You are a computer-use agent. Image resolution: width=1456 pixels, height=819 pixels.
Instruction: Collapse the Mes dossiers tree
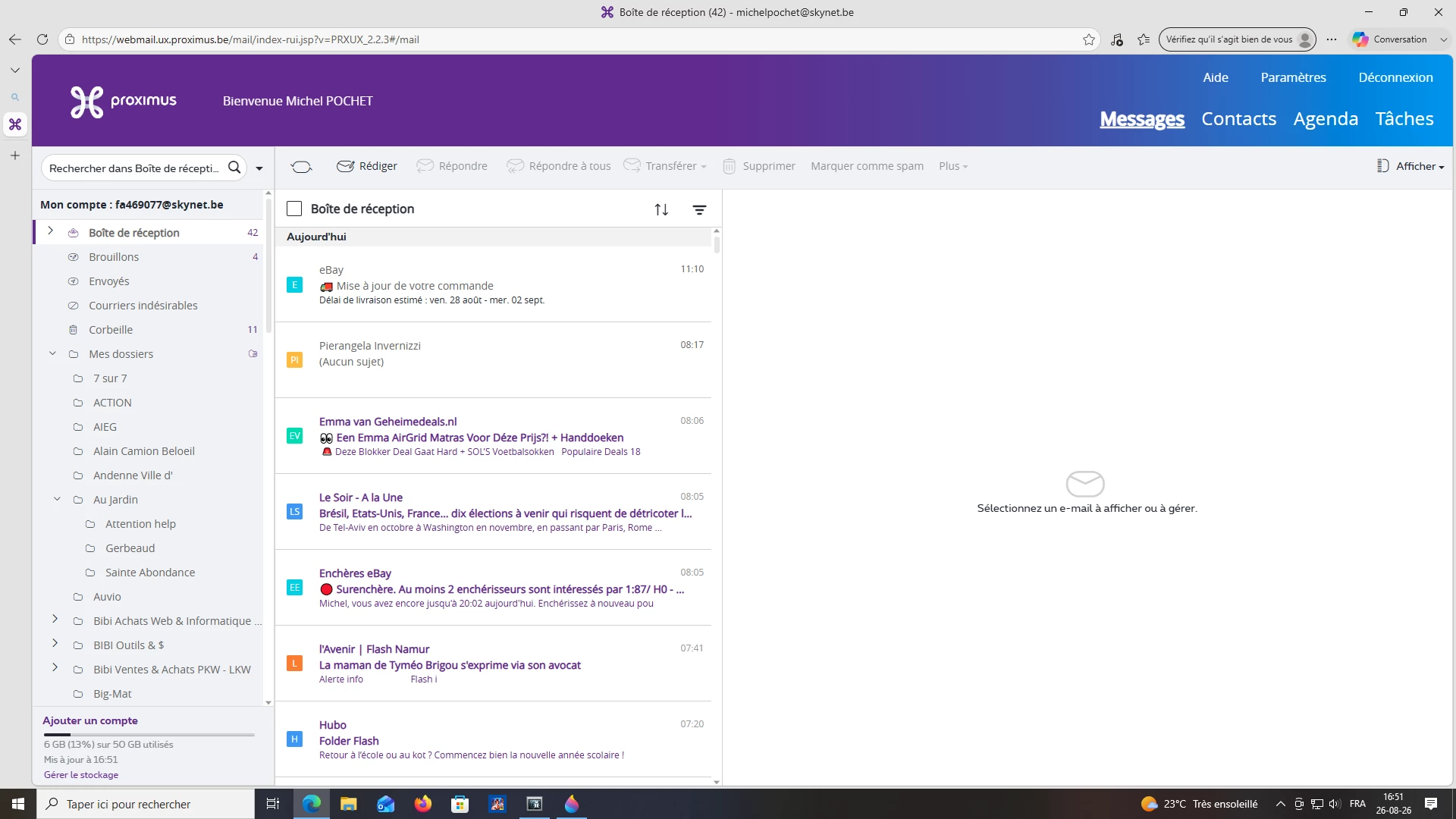coord(52,353)
